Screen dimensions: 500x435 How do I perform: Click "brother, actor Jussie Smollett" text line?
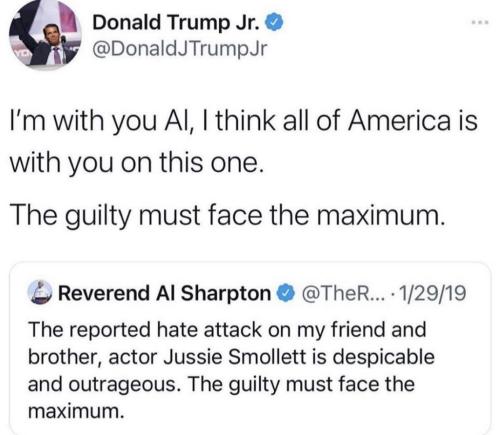(x=167, y=357)
